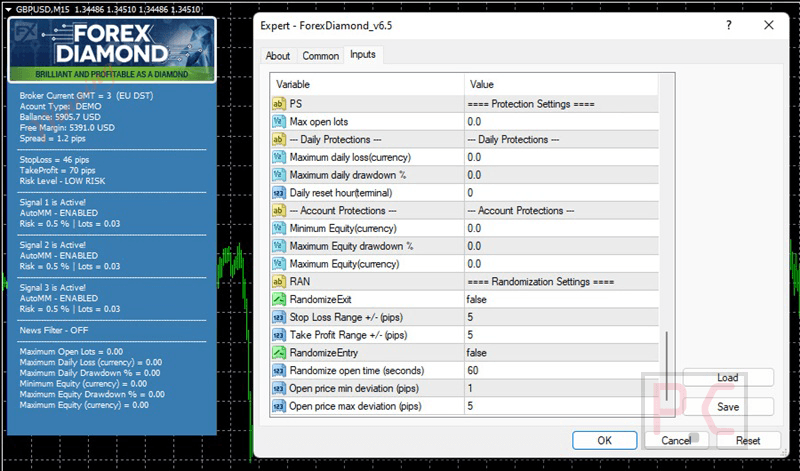Screen dimensions: 800x471
Task: Click the icon beside Randomize open time
Action: 279,370
